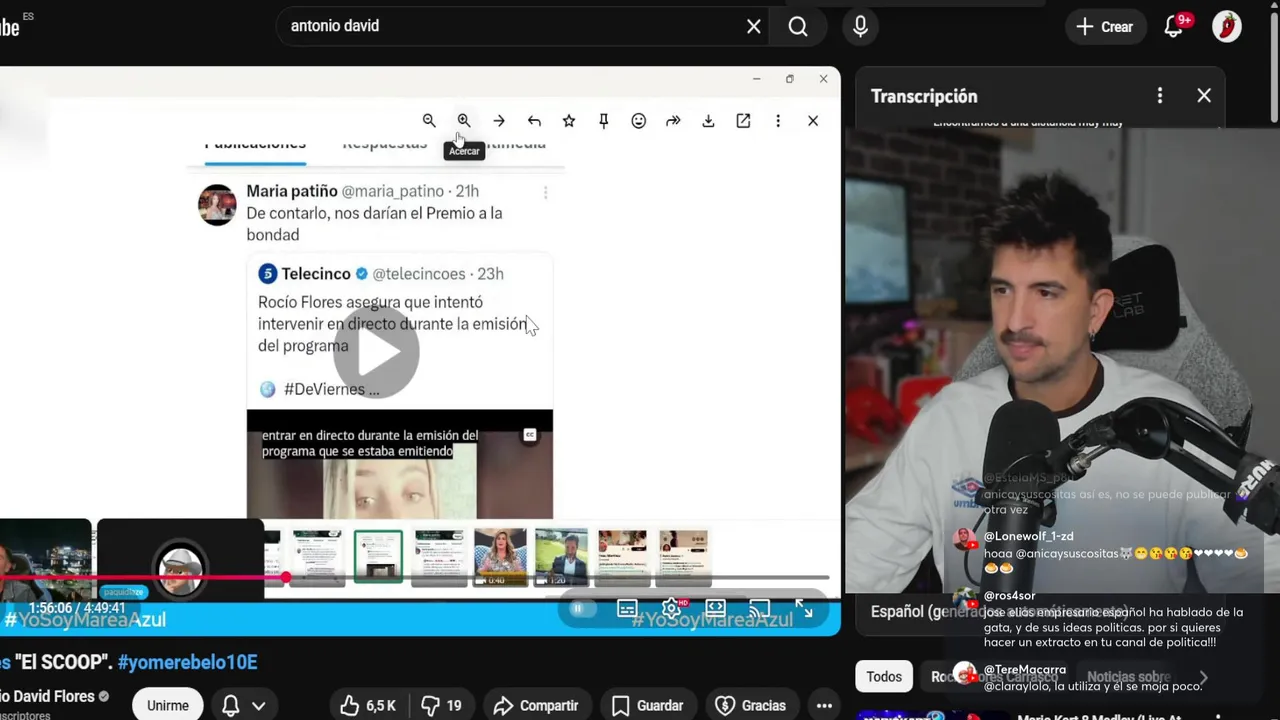Click the red scrubber on progress bar
The width and height of the screenshot is (1280, 720).
tap(286, 578)
